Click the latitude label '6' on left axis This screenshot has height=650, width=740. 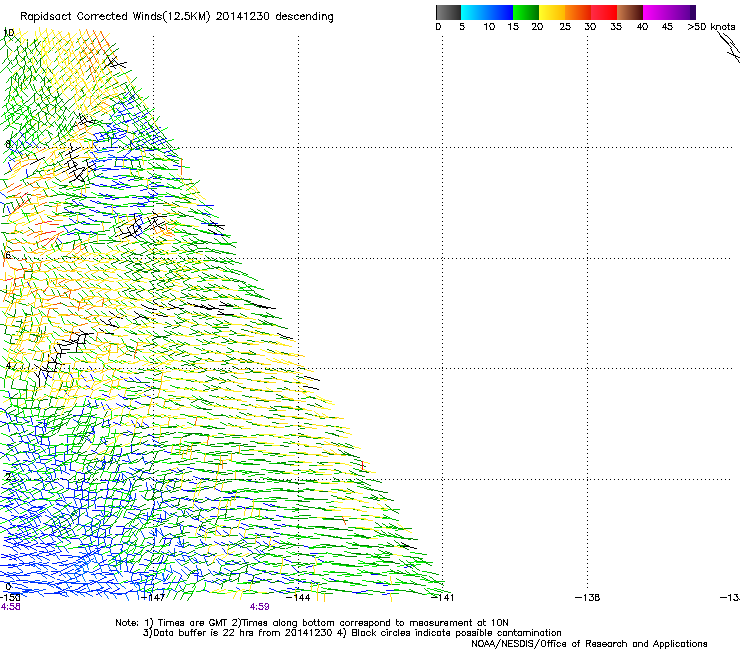8,255
